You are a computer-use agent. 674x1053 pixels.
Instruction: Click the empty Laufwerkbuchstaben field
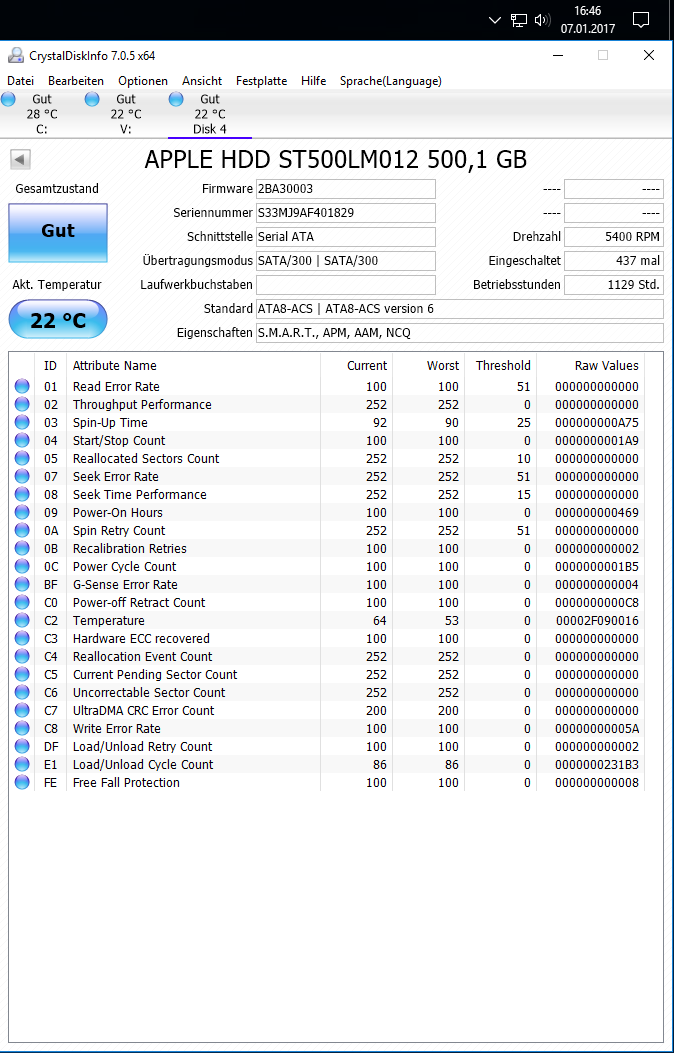[x=346, y=285]
